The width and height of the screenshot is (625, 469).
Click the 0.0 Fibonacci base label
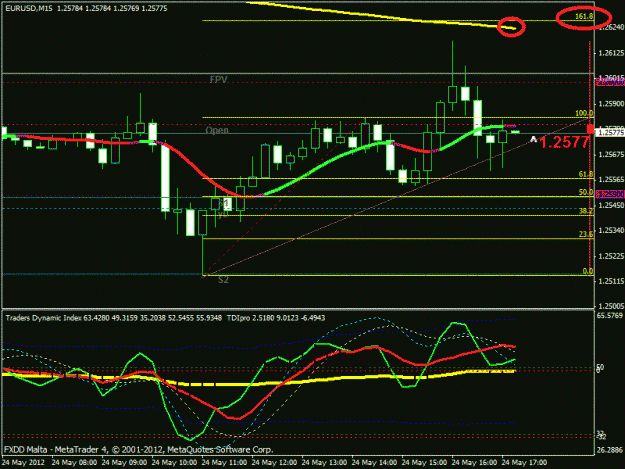click(x=588, y=271)
